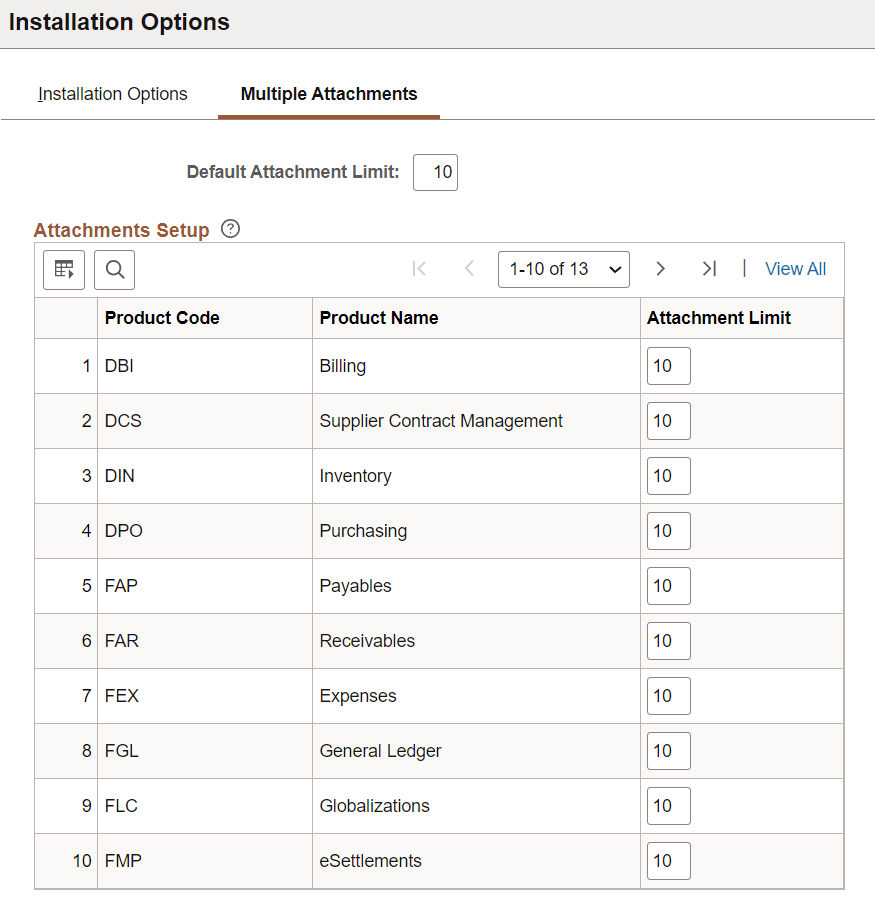Adjust the General Ledger attachment limit
Image resolution: width=875 pixels, height=909 pixels.
click(x=668, y=750)
